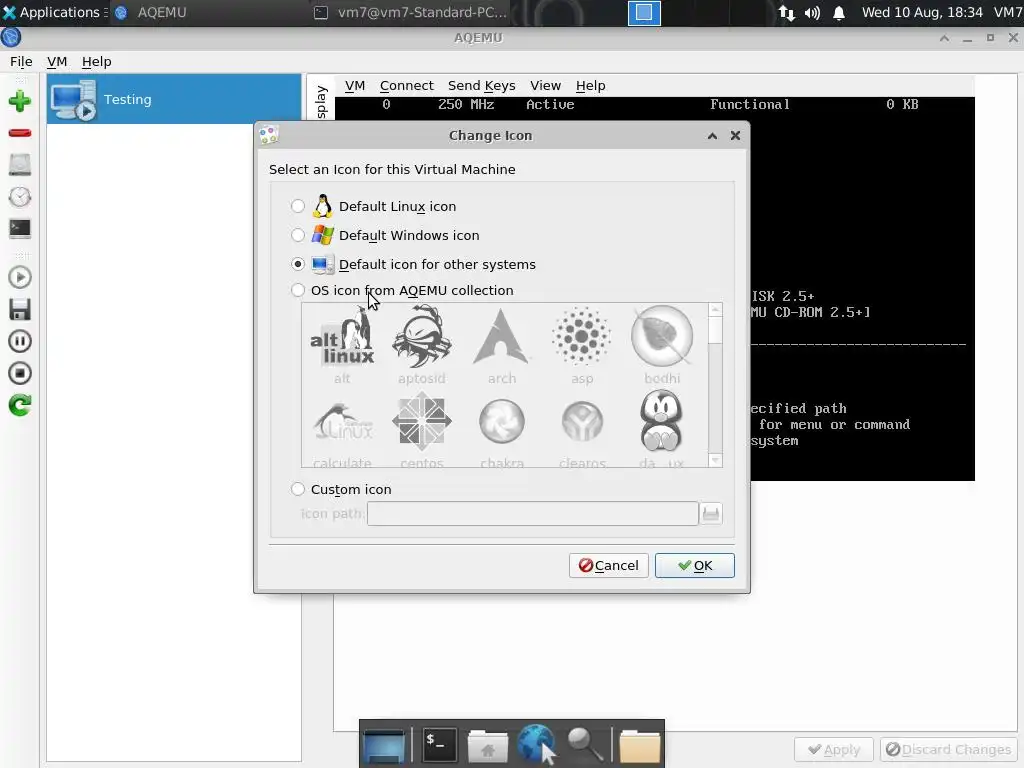Click the browse icon next to icon path
Image resolution: width=1024 pixels, height=768 pixels.
point(711,513)
